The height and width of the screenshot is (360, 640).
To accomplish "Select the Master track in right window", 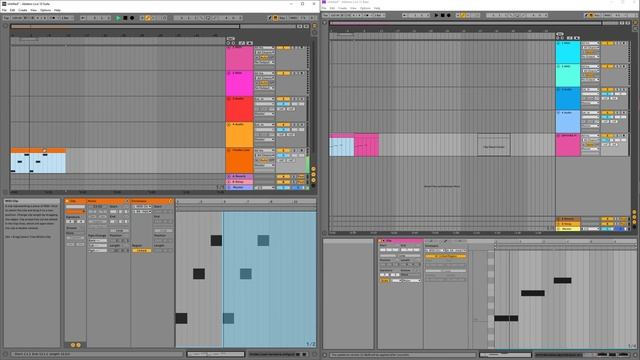I will (x=568, y=229).
